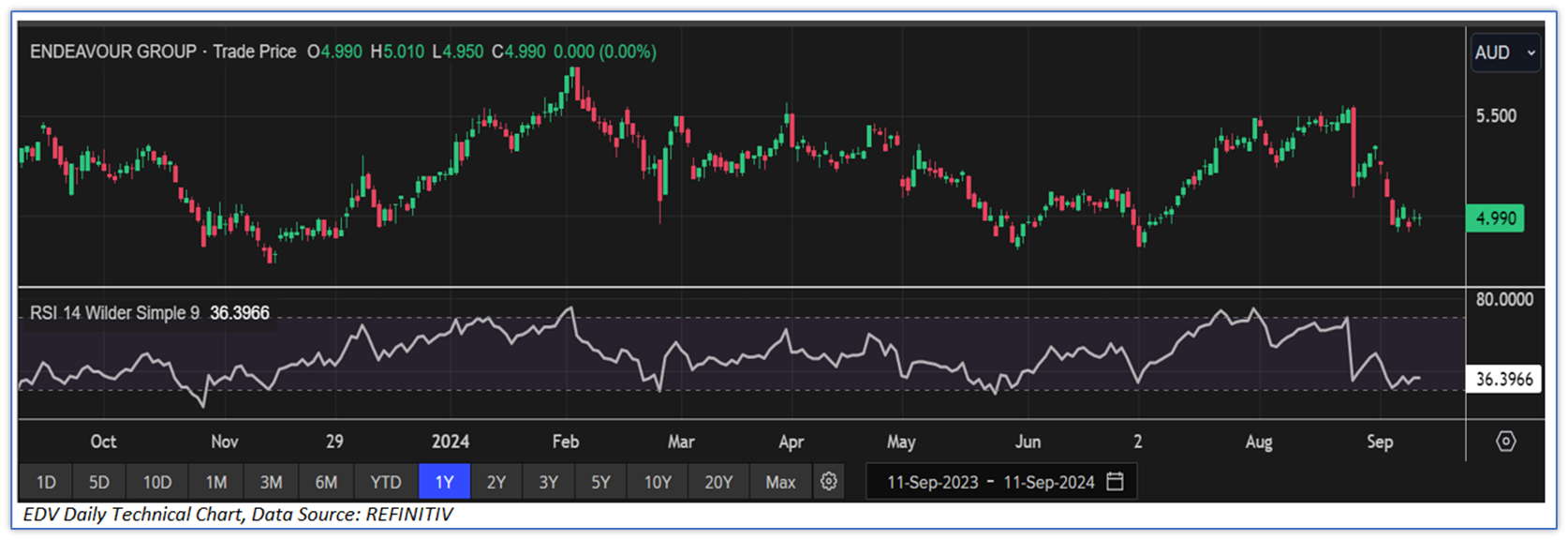Select the 1D time range
1568x540 pixels.
click(46, 482)
